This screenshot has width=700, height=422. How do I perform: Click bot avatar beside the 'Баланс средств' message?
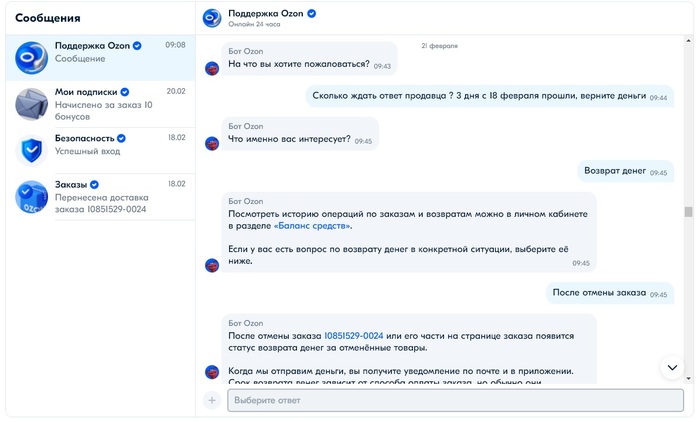click(212, 265)
